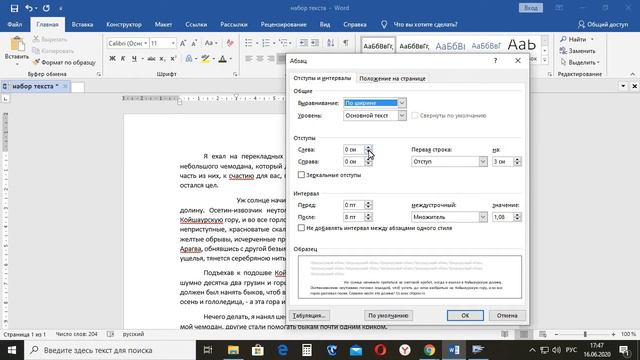Screen dimensions: 640x360
Task: Click the text effects glowing A icon
Action: (x=189, y=59)
